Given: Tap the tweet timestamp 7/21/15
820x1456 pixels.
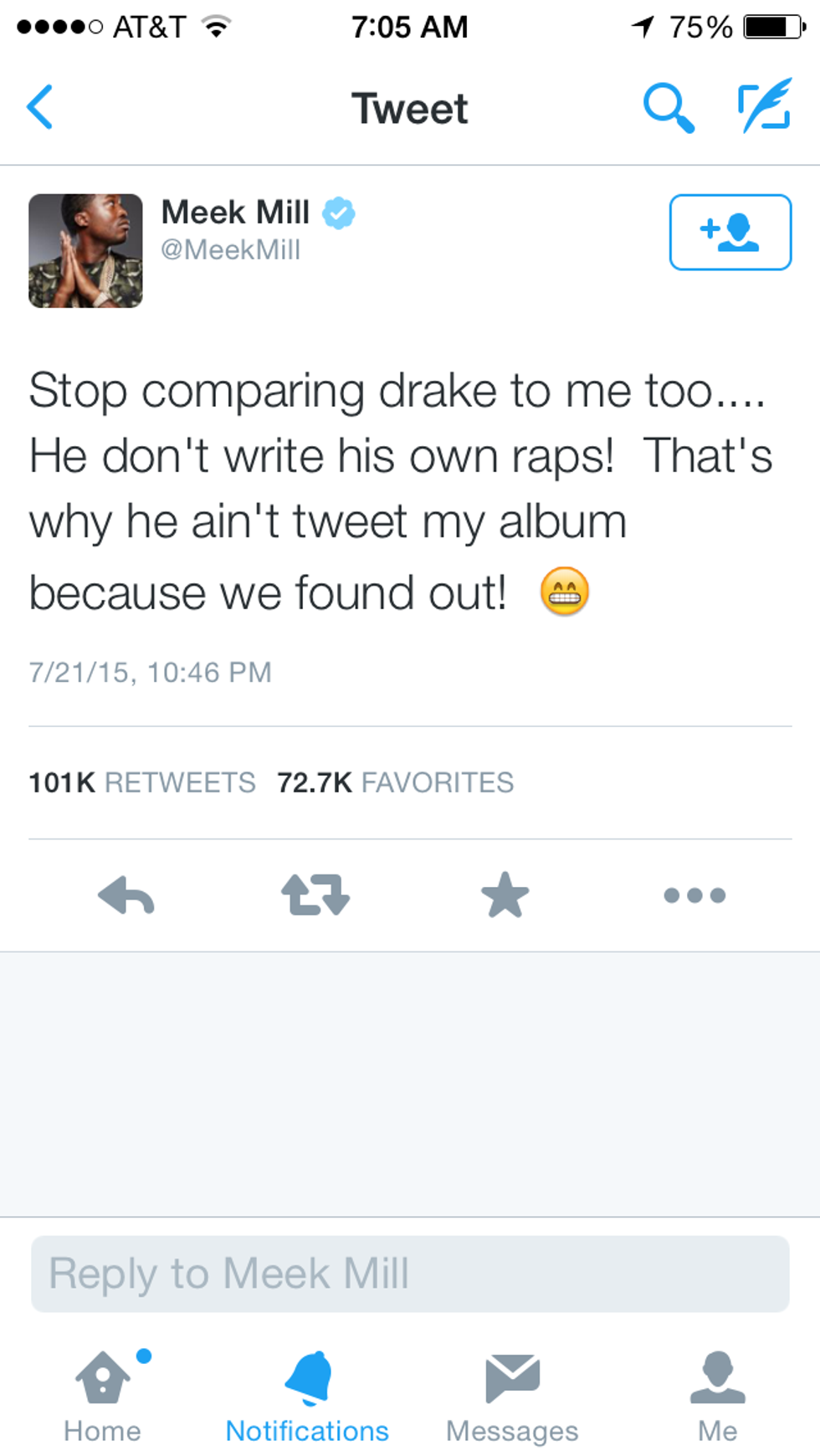Looking at the screenshot, I should [151, 672].
